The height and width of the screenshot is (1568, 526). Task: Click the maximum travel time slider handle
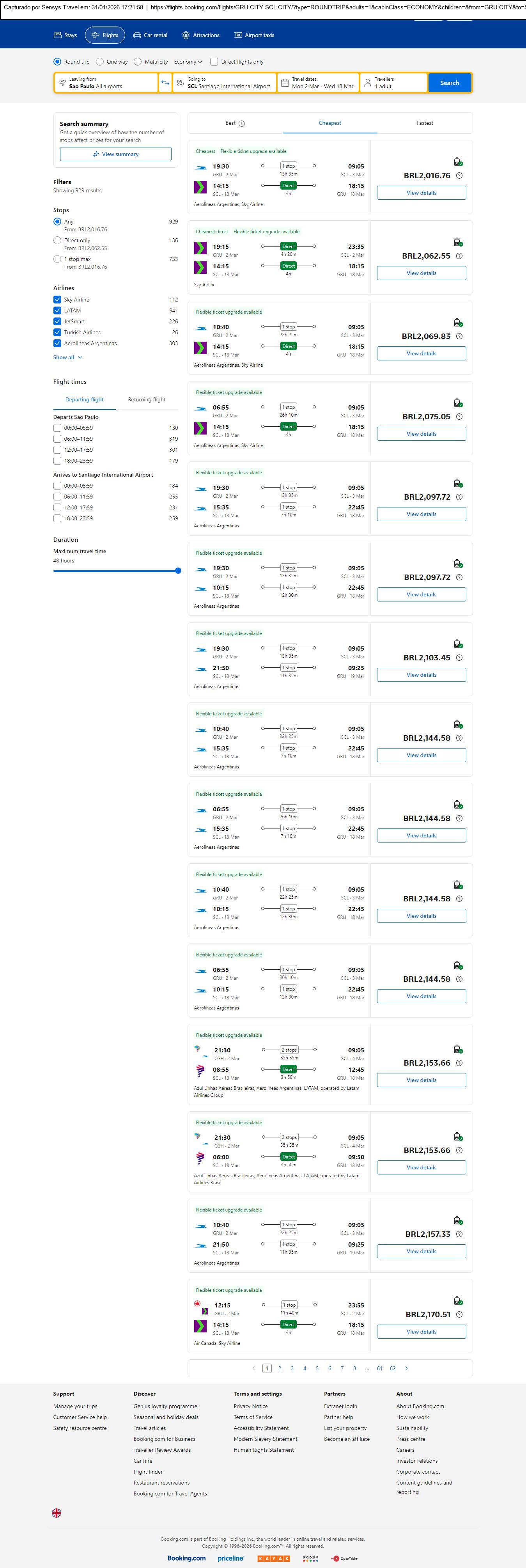point(178,571)
